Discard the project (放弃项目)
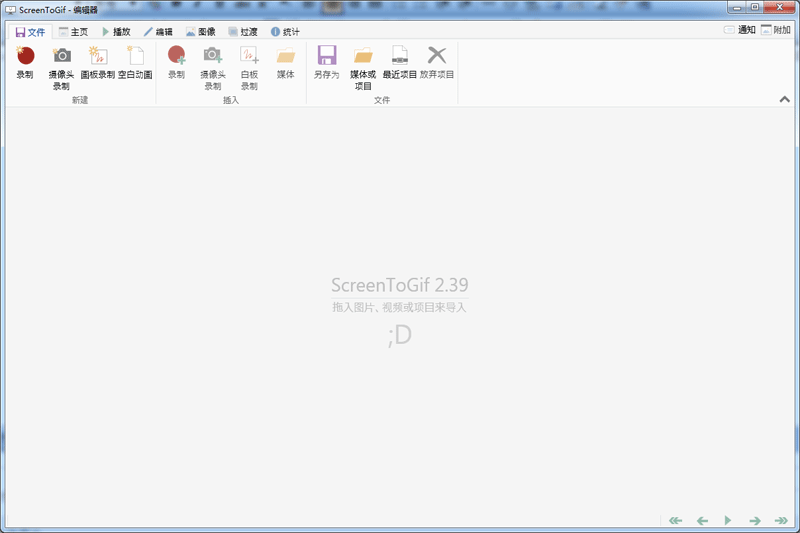This screenshot has width=800, height=533. pos(437,62)
